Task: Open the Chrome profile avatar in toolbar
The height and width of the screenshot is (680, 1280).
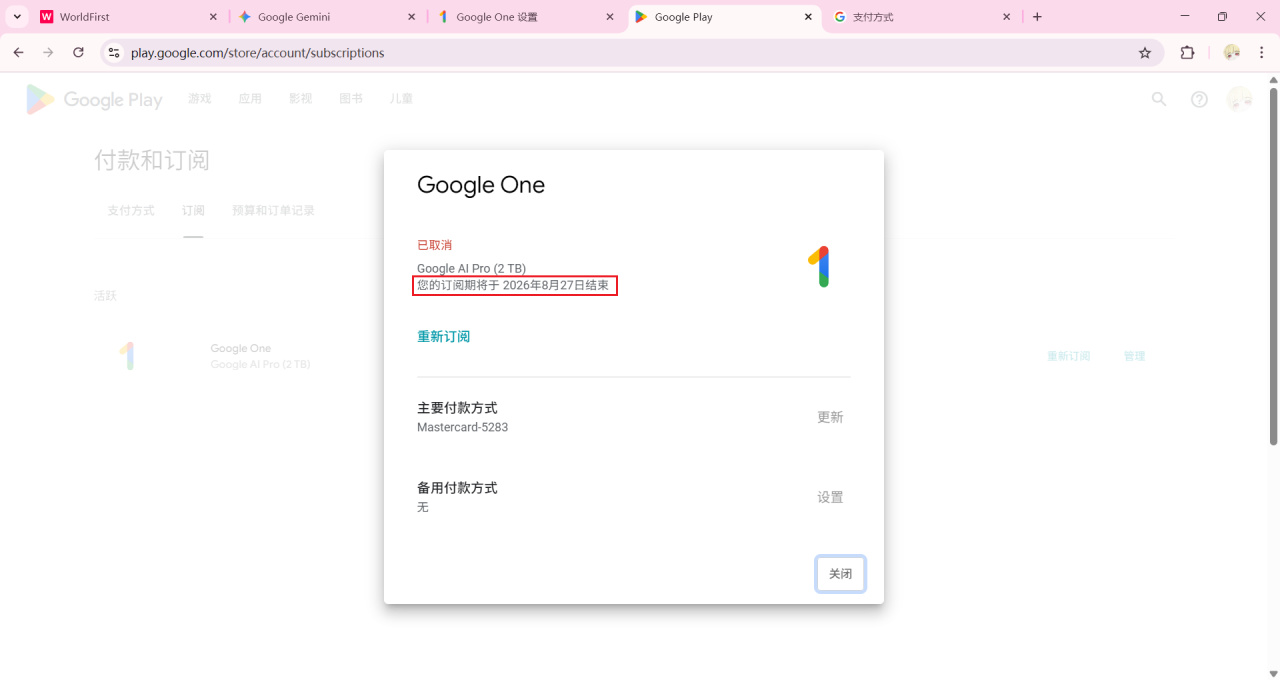Action: tap(1231, 53)
